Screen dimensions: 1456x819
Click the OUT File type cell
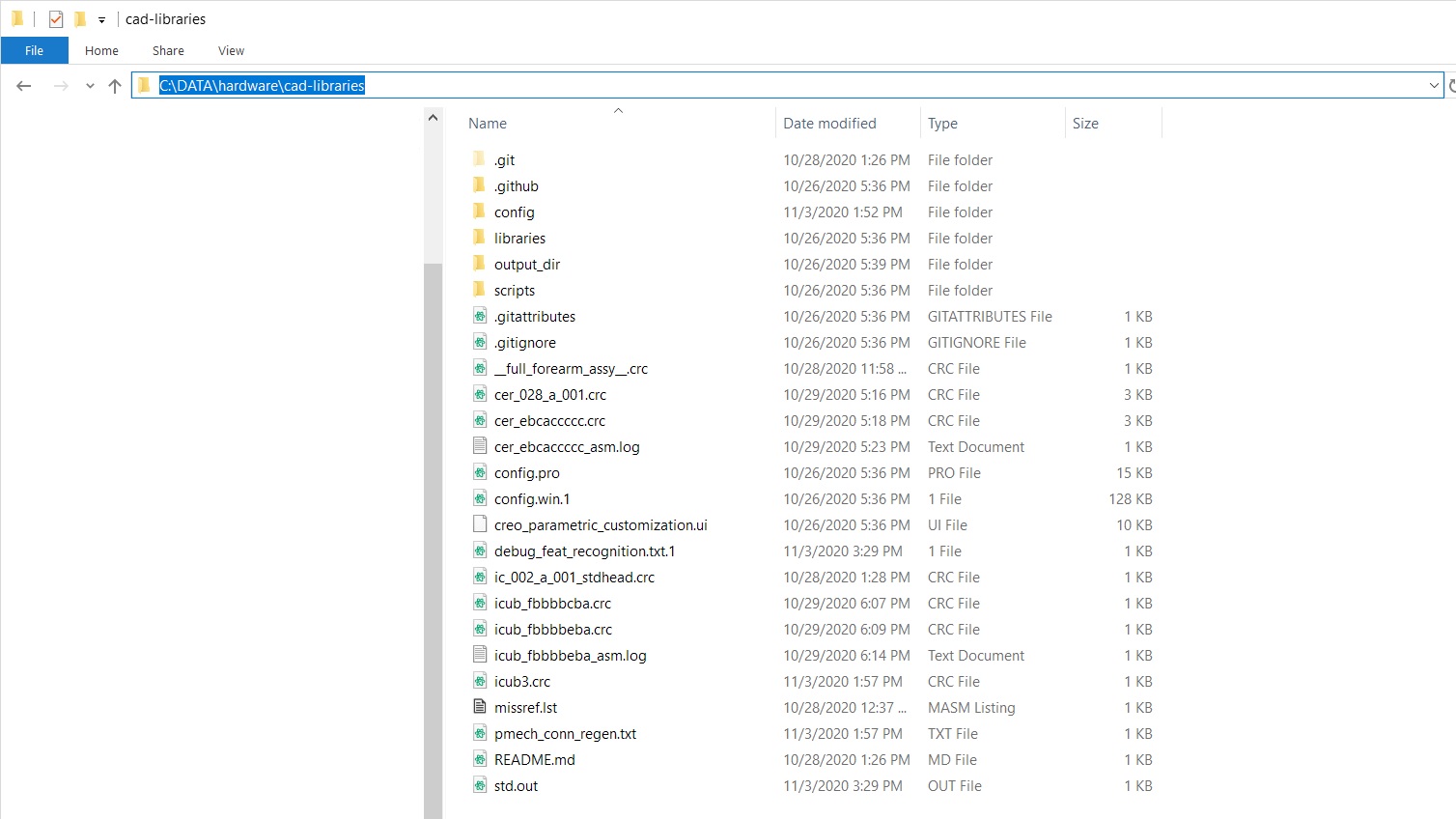click(x=955, y=785)
